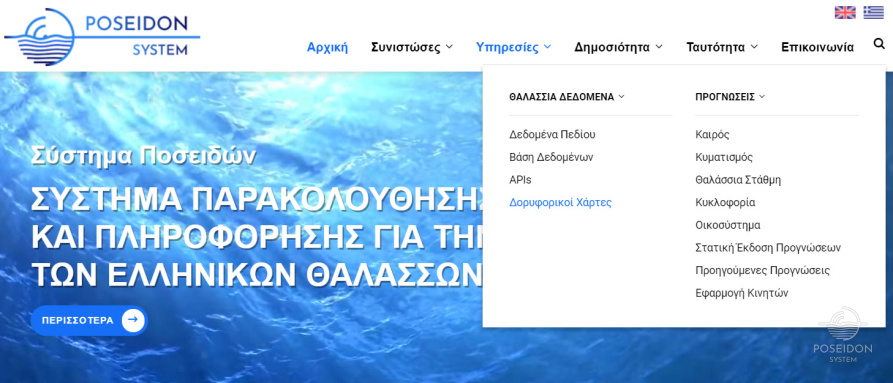Open the search magnifier icon
This screenshot has width=893, height=383.
coord(879,44)
